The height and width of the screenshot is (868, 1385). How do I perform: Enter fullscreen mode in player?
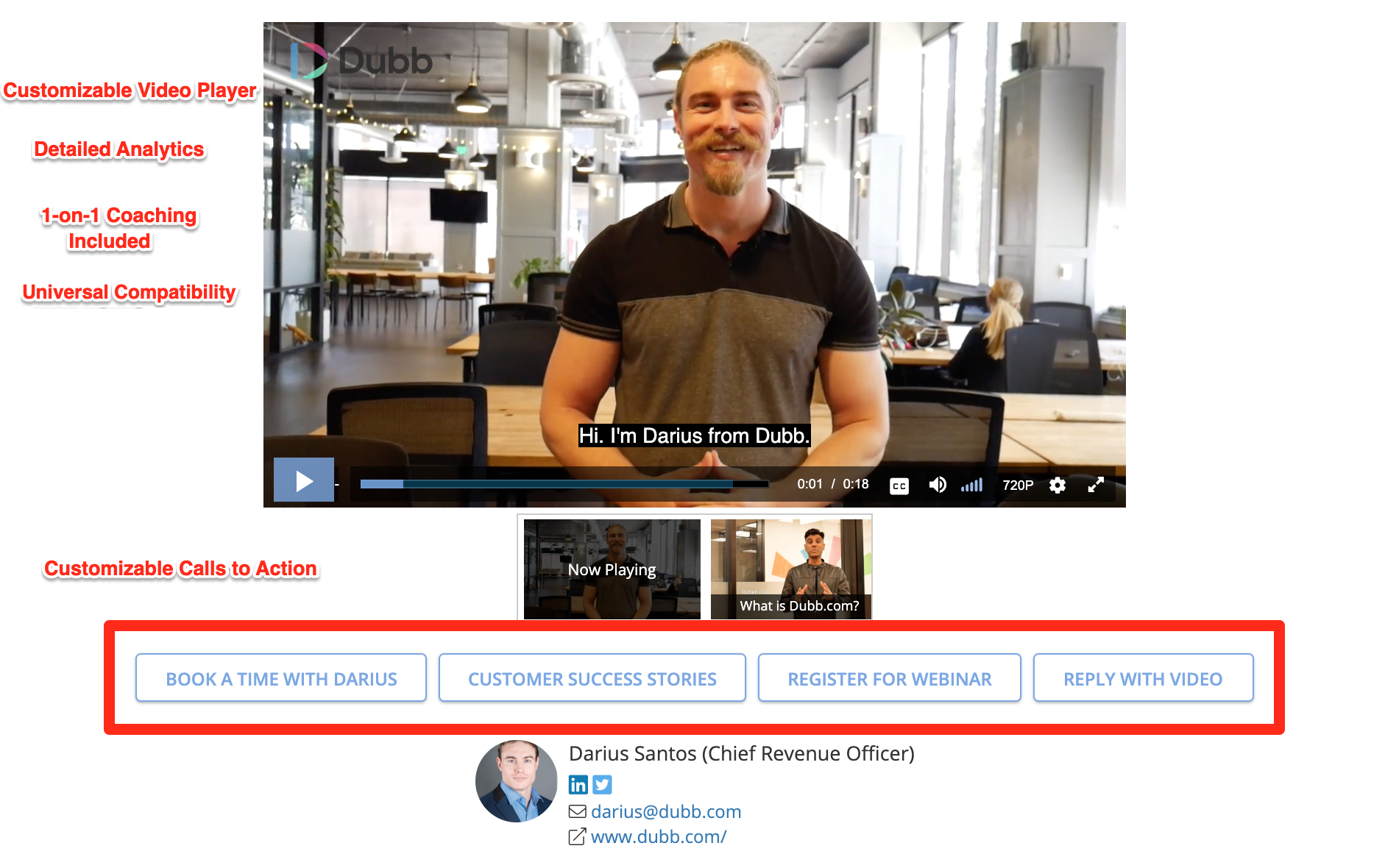1096,485
